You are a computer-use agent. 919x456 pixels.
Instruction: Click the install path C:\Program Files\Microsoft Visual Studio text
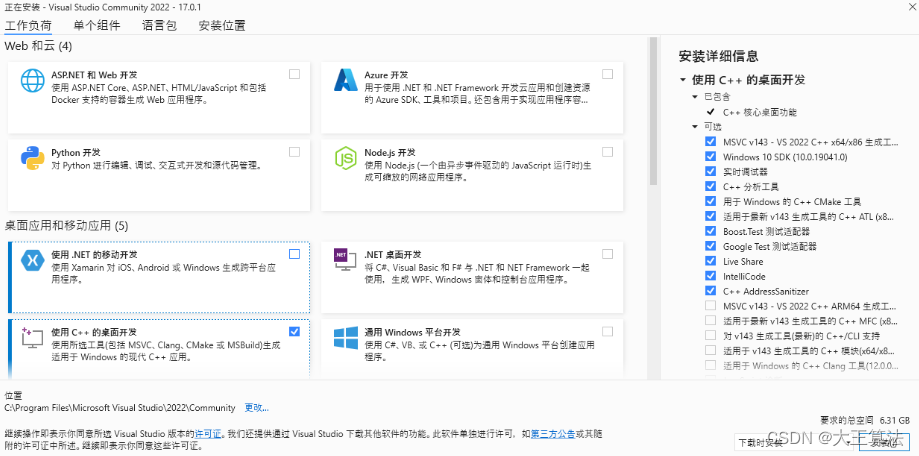tap(120, 407)
